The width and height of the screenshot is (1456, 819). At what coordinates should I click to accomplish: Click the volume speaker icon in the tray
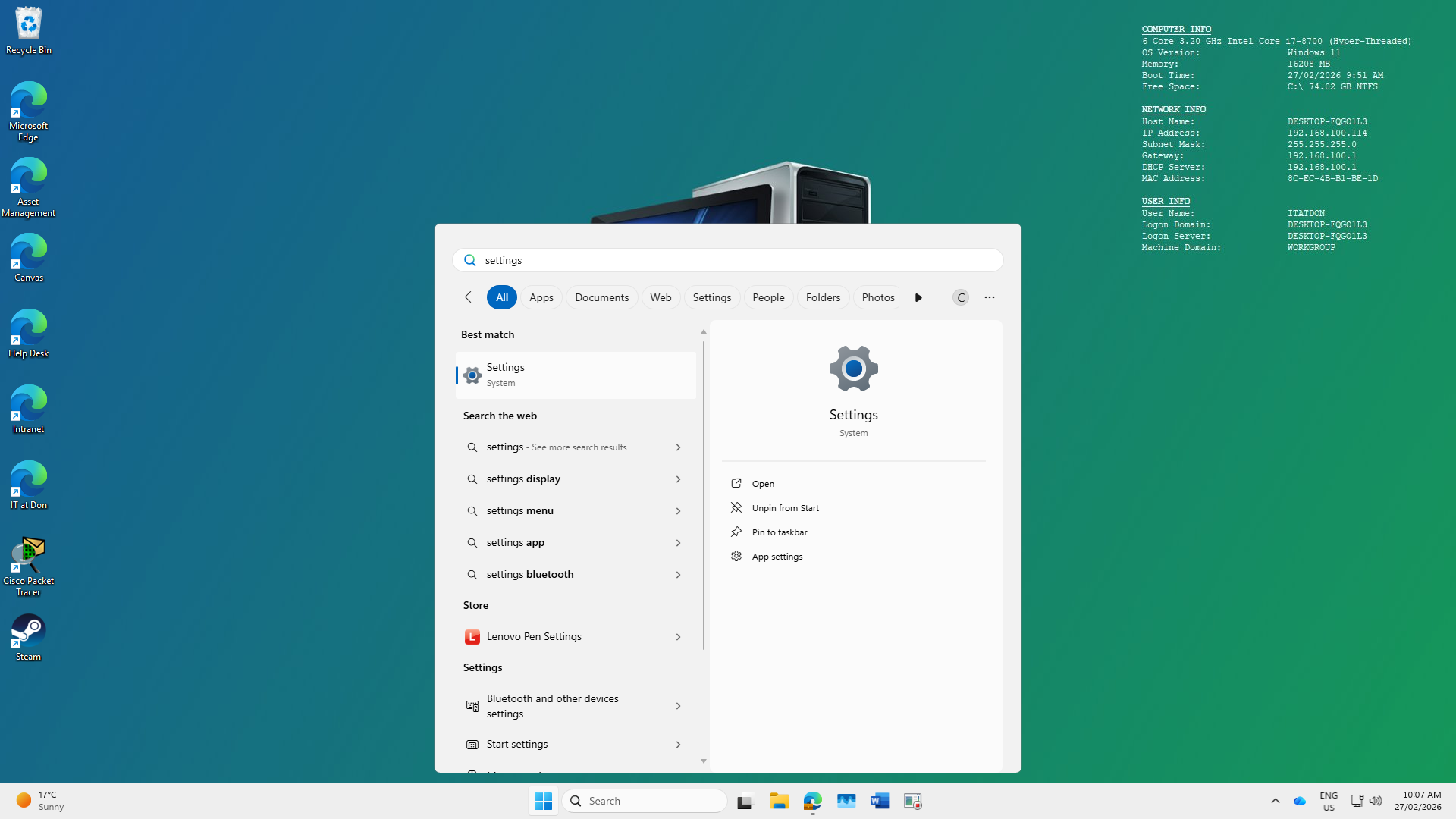[x=1376, y=801]
